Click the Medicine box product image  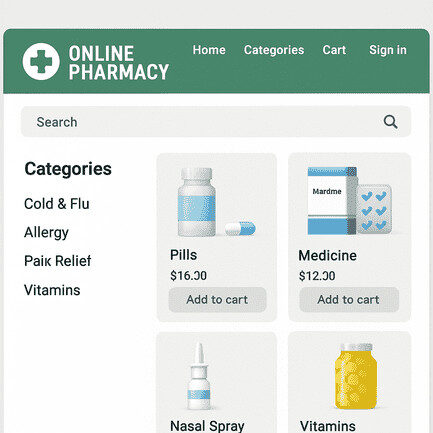[349, 201]
